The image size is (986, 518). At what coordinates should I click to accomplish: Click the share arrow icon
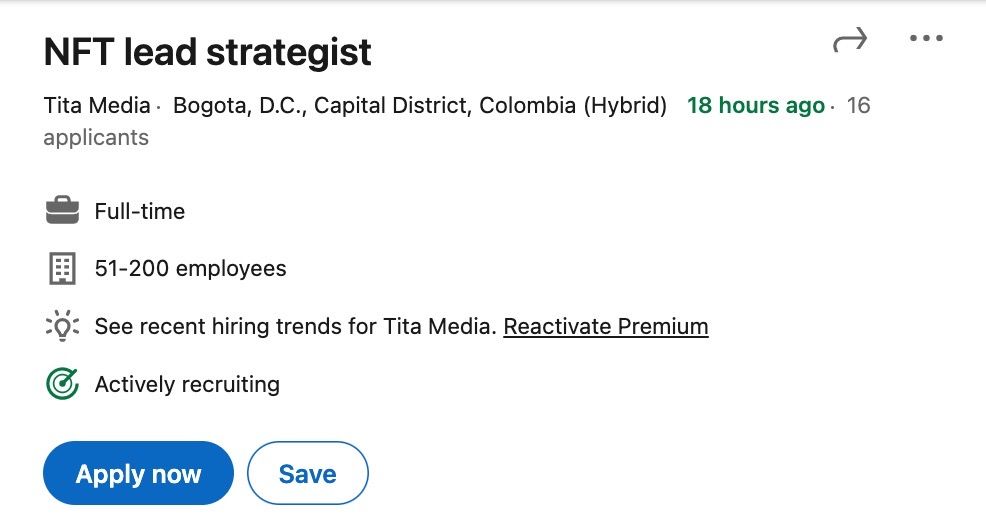point(850,40)
